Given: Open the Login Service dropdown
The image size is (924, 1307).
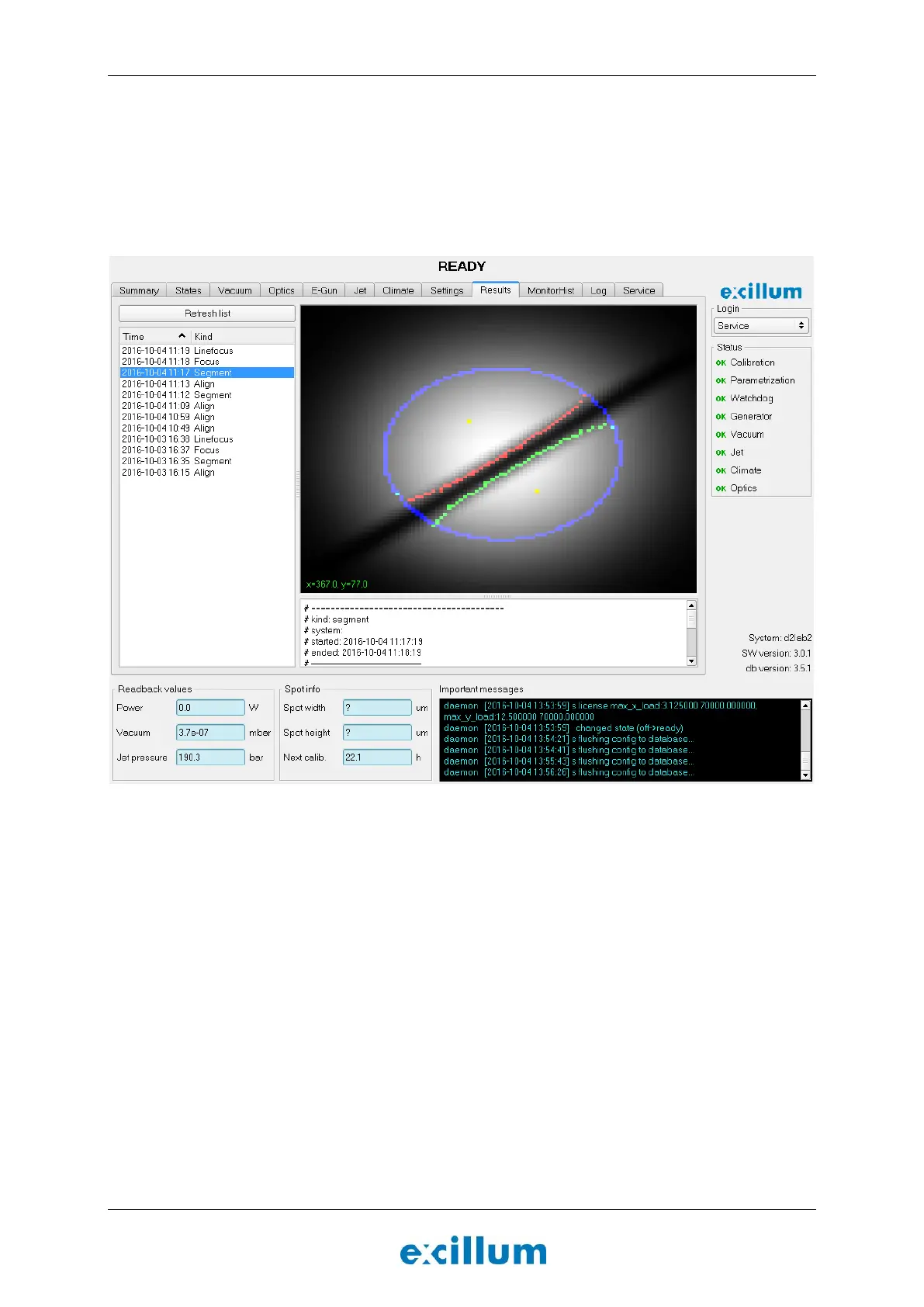Looking at the screenshot, I should click(x=760, y=326).
